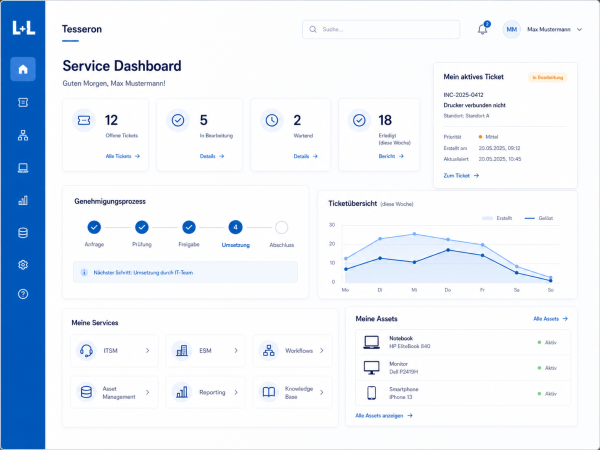The image size is (600, 450).
Task: Click the Mittel priority value
Action: click(x=489, y=137)
